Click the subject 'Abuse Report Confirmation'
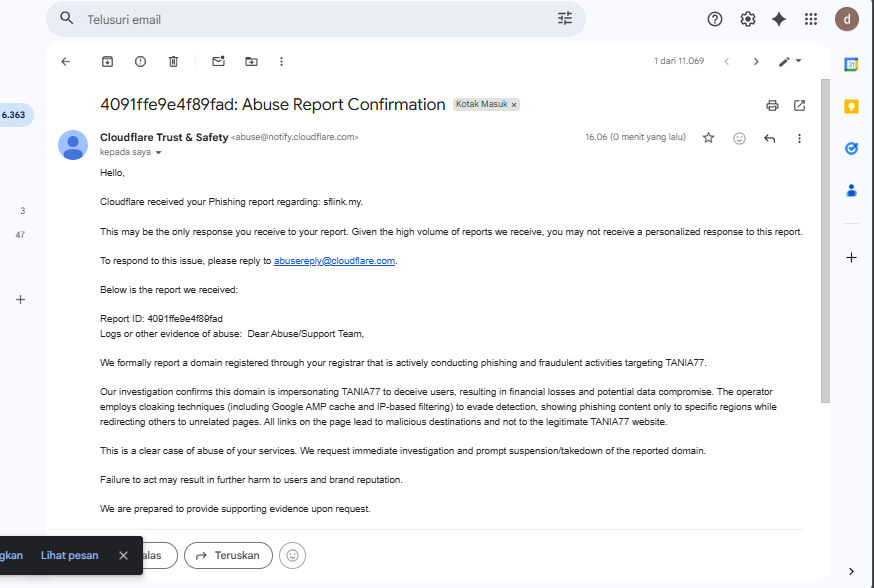874x588 pixels. [x=343, y=104]
